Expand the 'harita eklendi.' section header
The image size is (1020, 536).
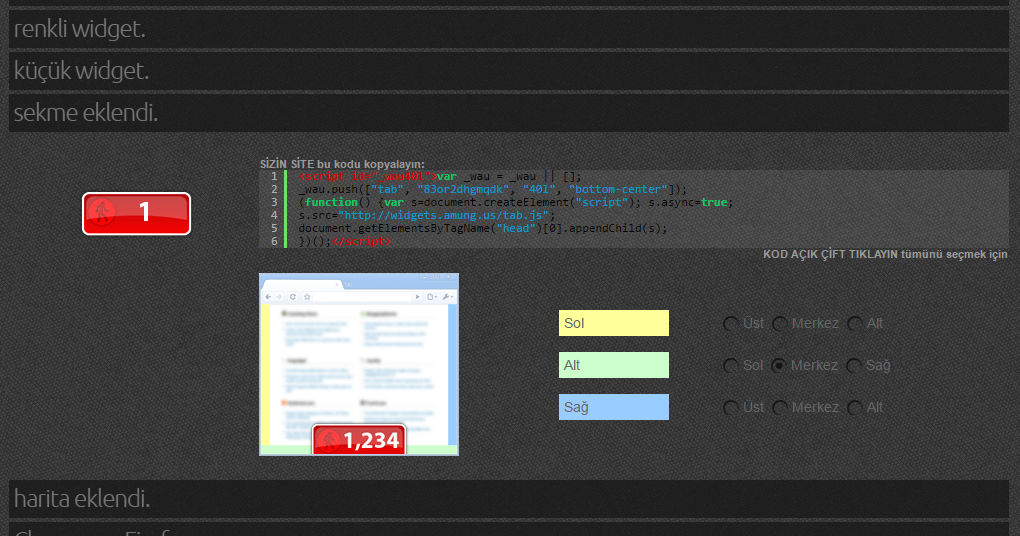coord(509,499)
